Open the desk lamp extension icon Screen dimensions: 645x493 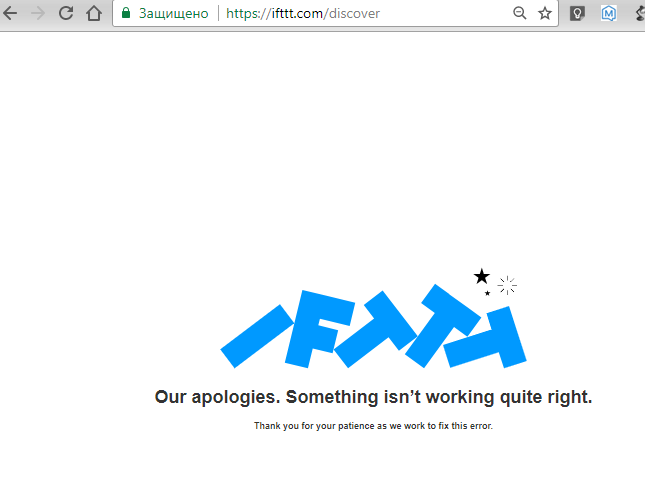(x=640, y=14)
